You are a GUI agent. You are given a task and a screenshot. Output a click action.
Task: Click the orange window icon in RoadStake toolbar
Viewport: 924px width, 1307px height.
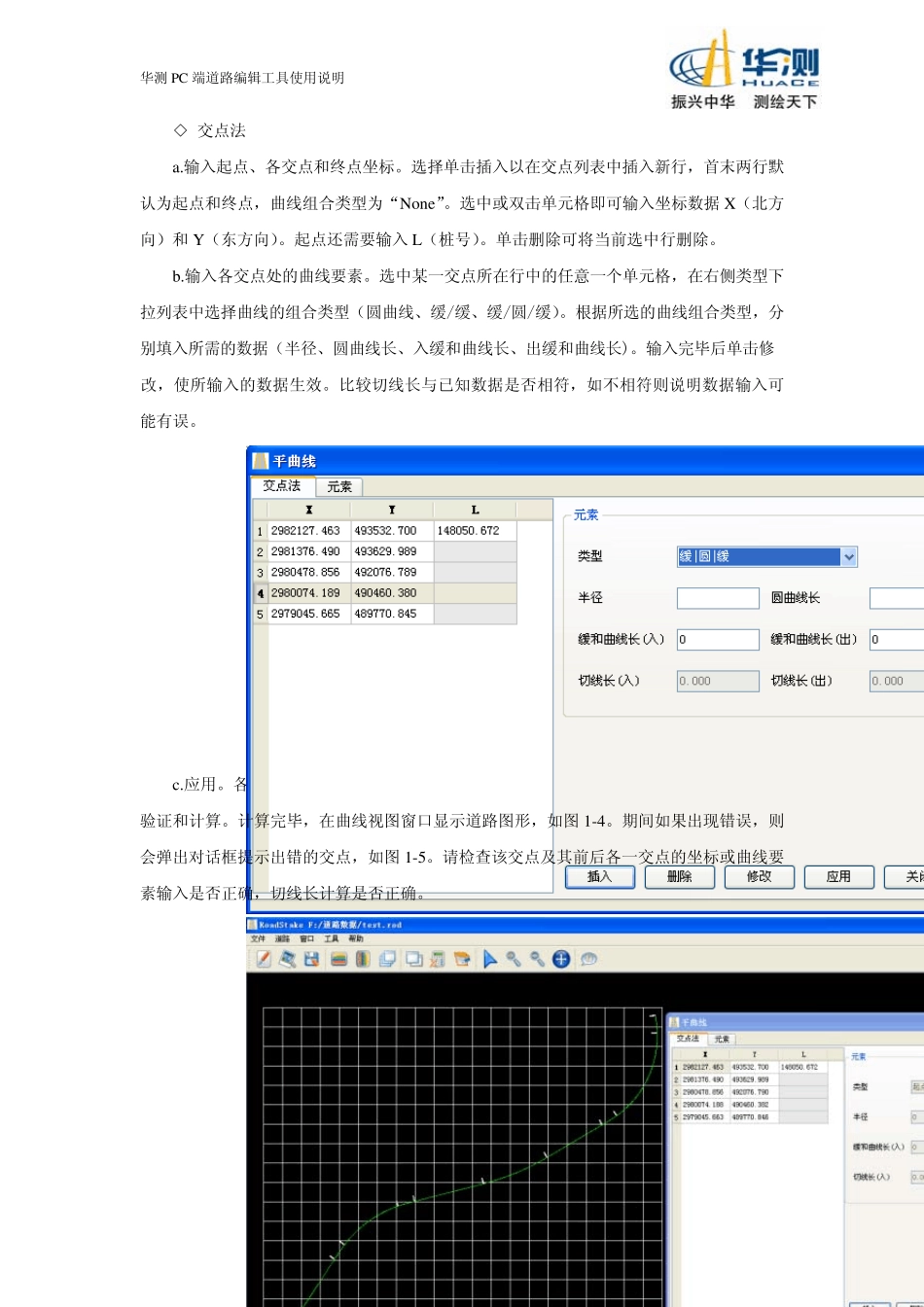click(x=462, y=959)
